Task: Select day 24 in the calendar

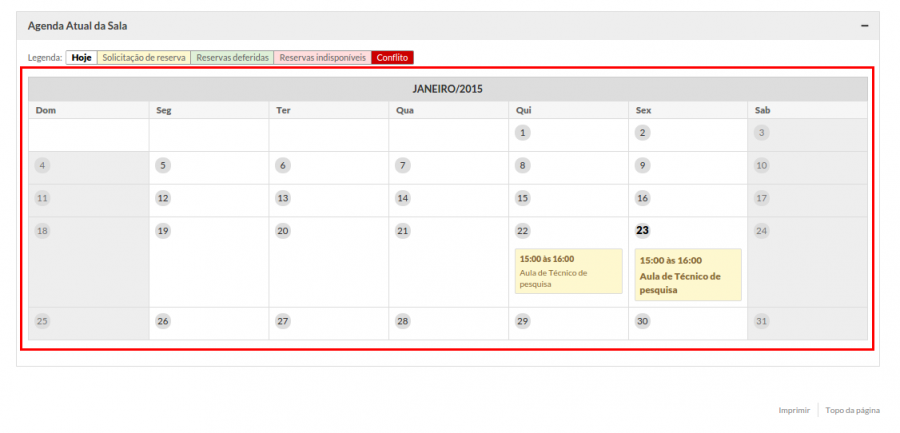Action: 762,231
